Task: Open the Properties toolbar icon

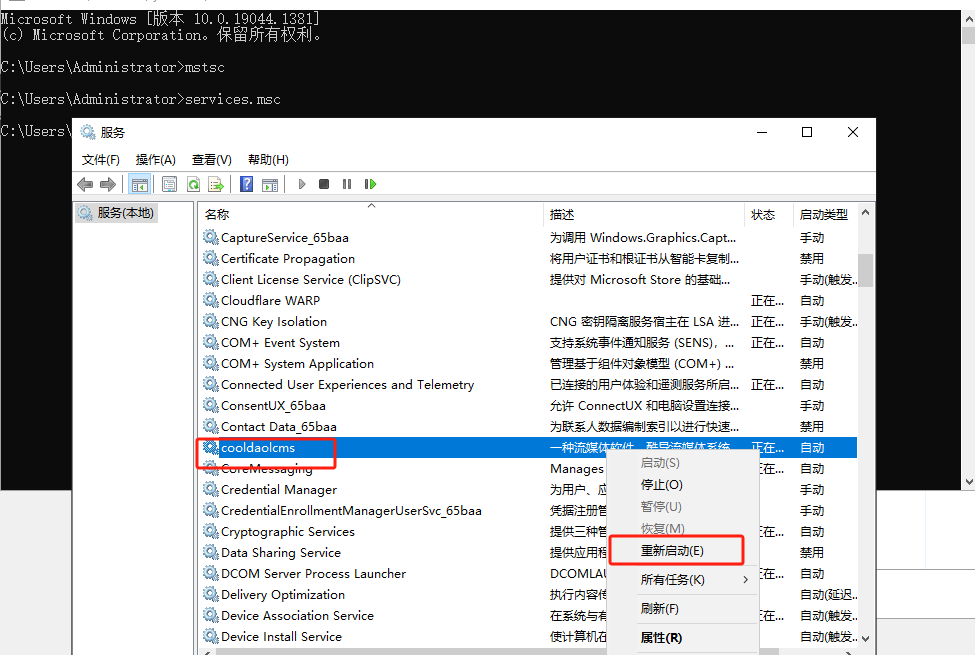Action: [x=169, y=184]
